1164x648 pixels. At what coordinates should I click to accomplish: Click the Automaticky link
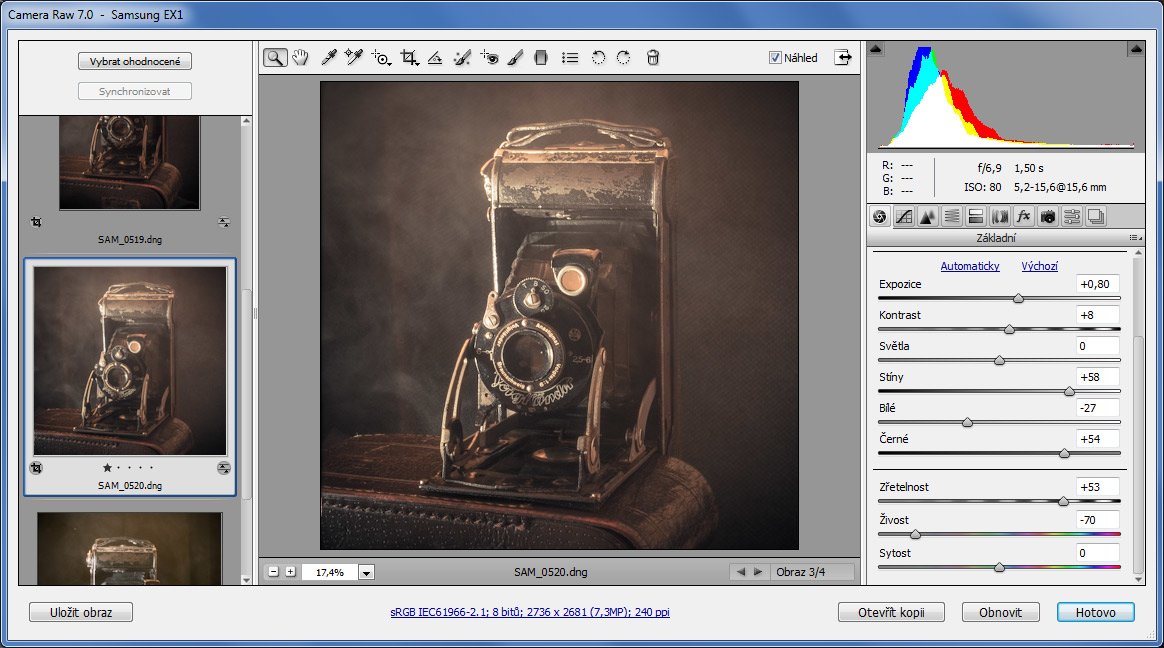coord(970,266)
